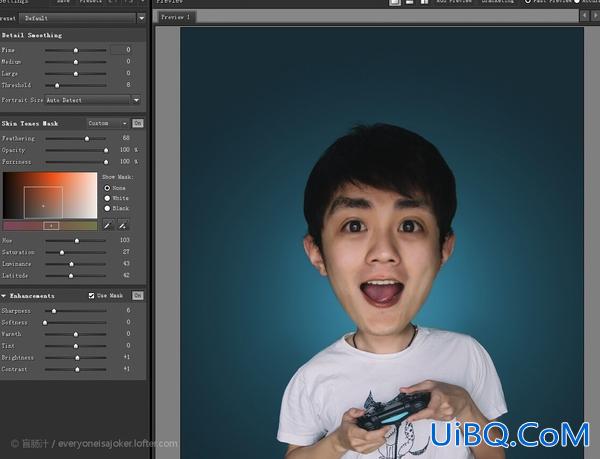The width and height of the screenshot is (600, 459).
Task: Click the Luminance slider handle
Action: click(72, 264)
